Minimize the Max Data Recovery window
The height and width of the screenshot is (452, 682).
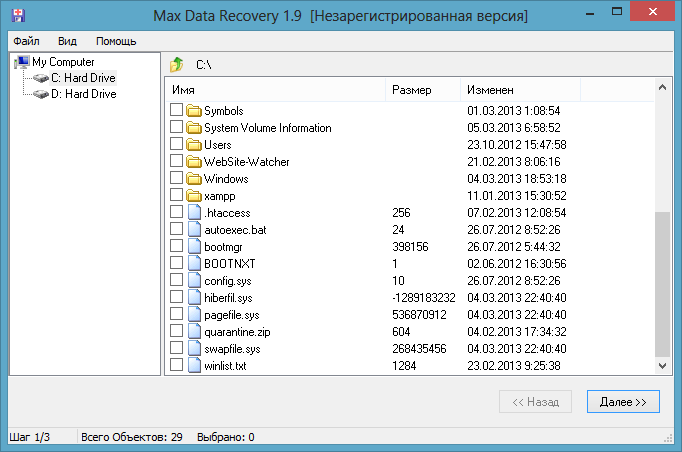pyautogui.click(x=590, y=13)
